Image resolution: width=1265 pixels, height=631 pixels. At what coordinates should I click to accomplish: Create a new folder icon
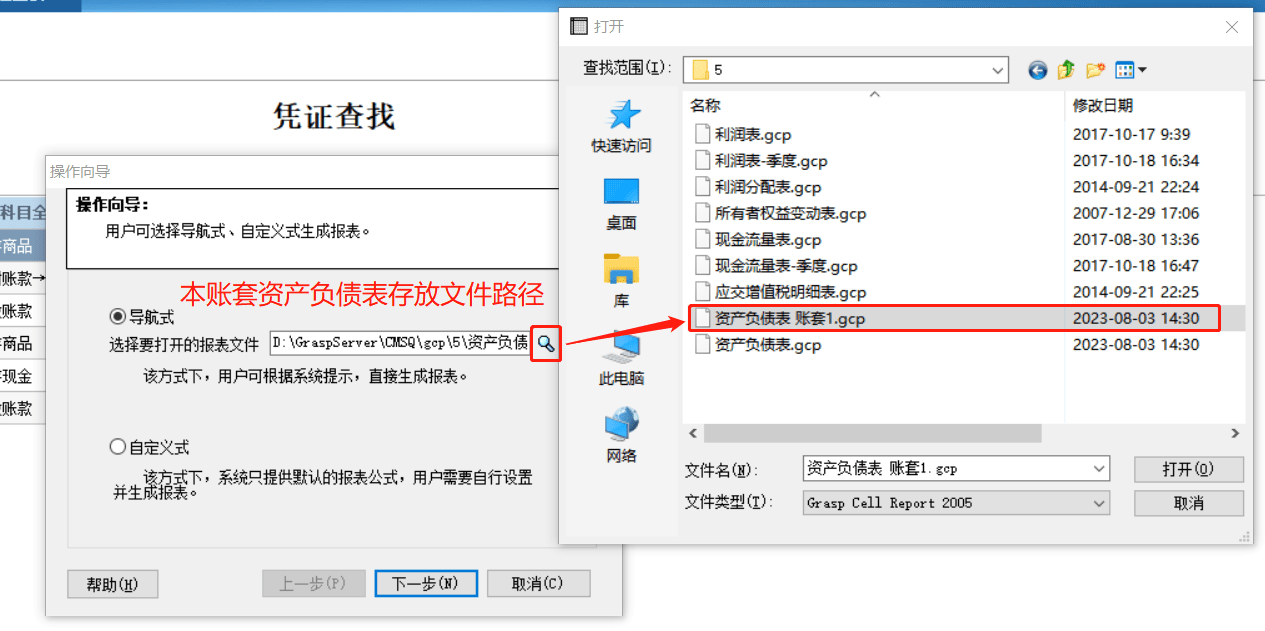tap(1095, 70)
